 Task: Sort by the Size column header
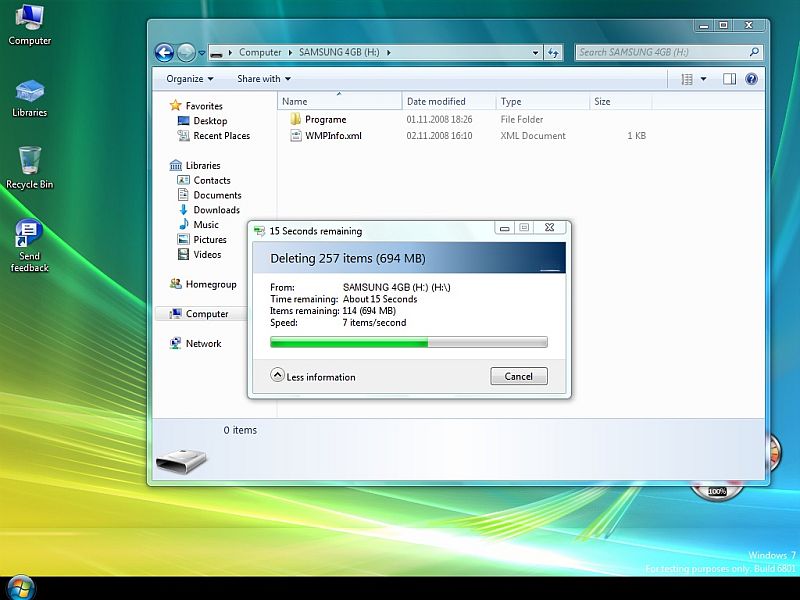pyautogui.click(x=620, y=102)
